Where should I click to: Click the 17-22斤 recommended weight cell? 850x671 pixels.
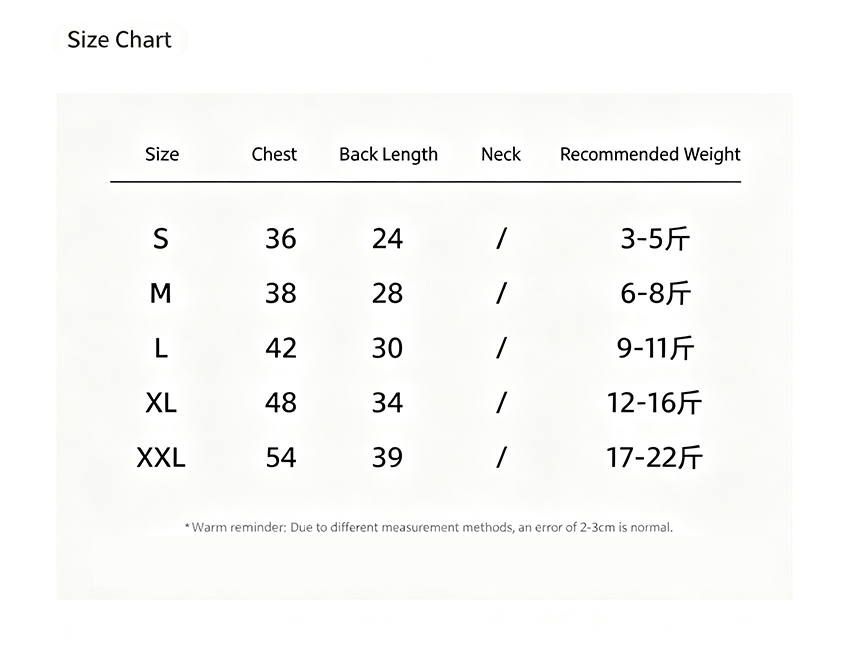pyautogui.click(x=654, y=457)
